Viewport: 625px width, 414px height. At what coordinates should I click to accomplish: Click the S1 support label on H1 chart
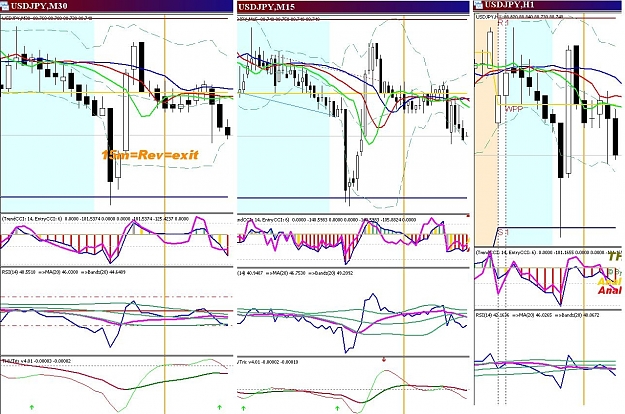503,232
